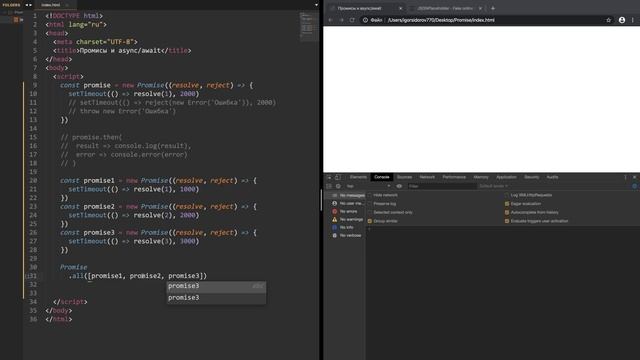
Task: Click sidebar navigation arrows next to FOLDERS
Action: point(28,5)
